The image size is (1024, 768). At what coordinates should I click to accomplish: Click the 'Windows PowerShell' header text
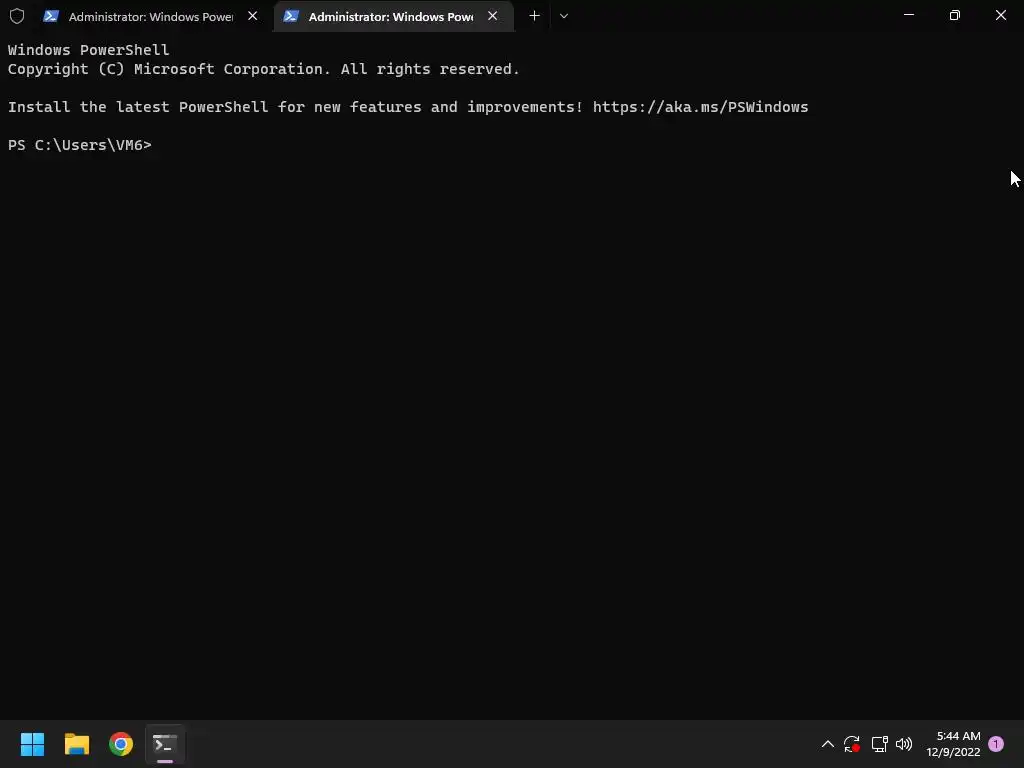pyautogui.click(x=88, y=50)
